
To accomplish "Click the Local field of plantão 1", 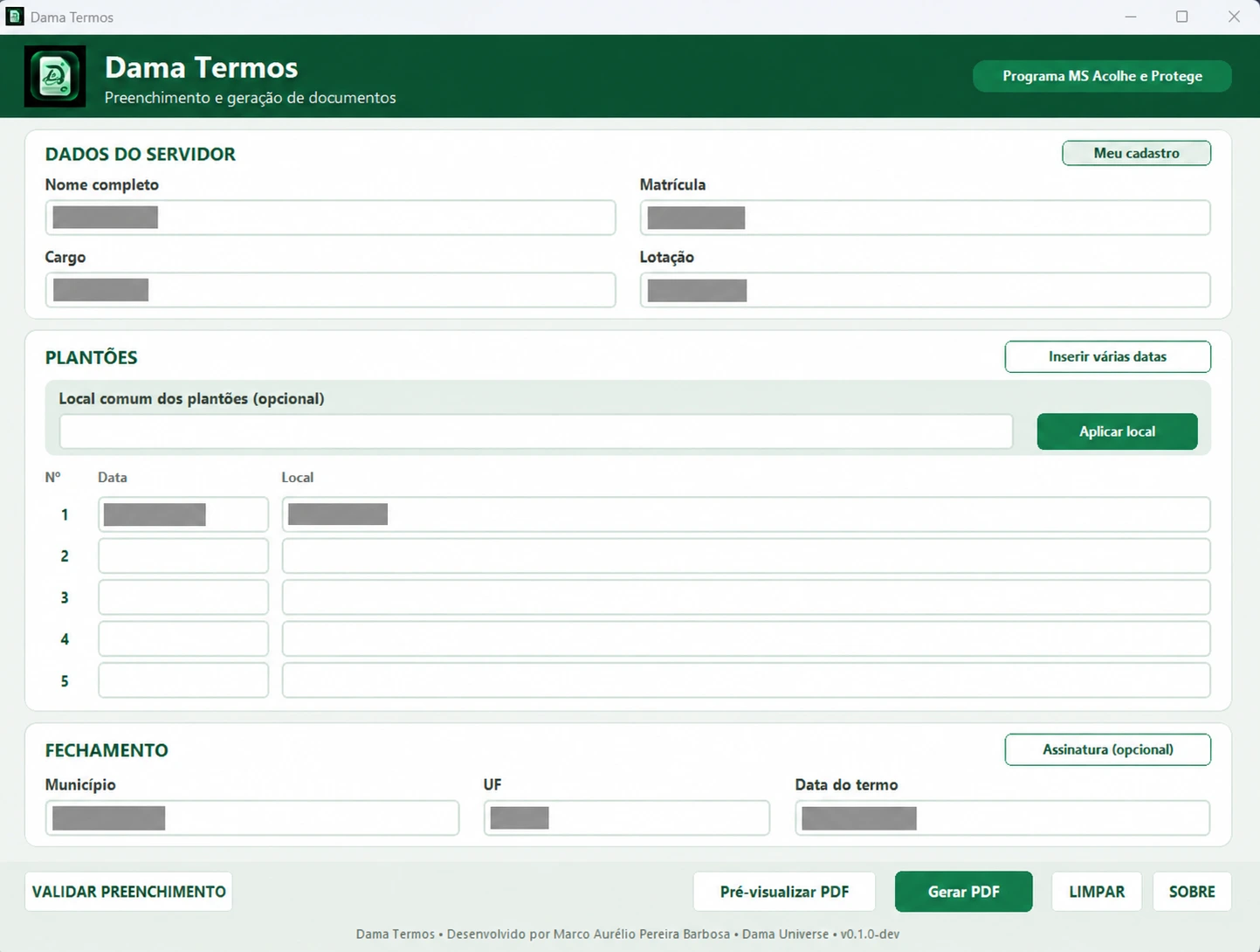I will [x=746, y=514].
